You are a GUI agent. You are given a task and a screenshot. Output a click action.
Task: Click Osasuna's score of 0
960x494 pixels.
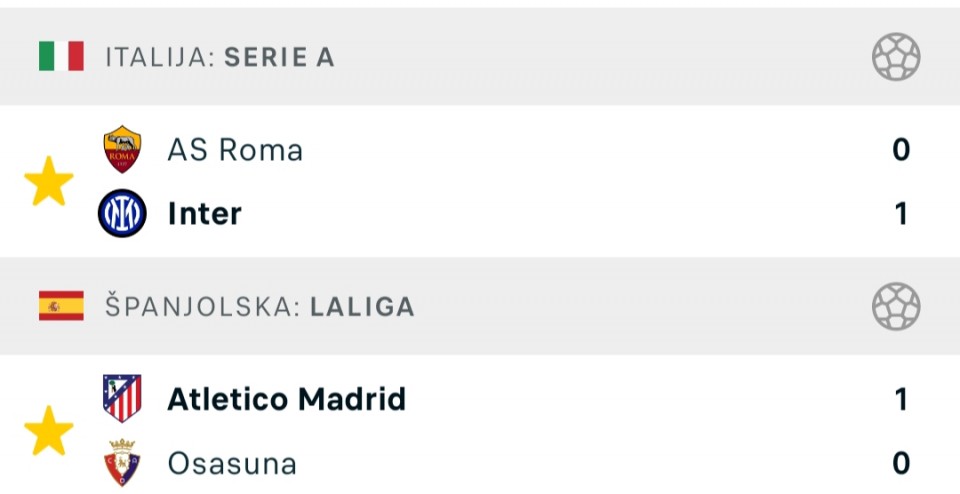(x=900, y=463)
